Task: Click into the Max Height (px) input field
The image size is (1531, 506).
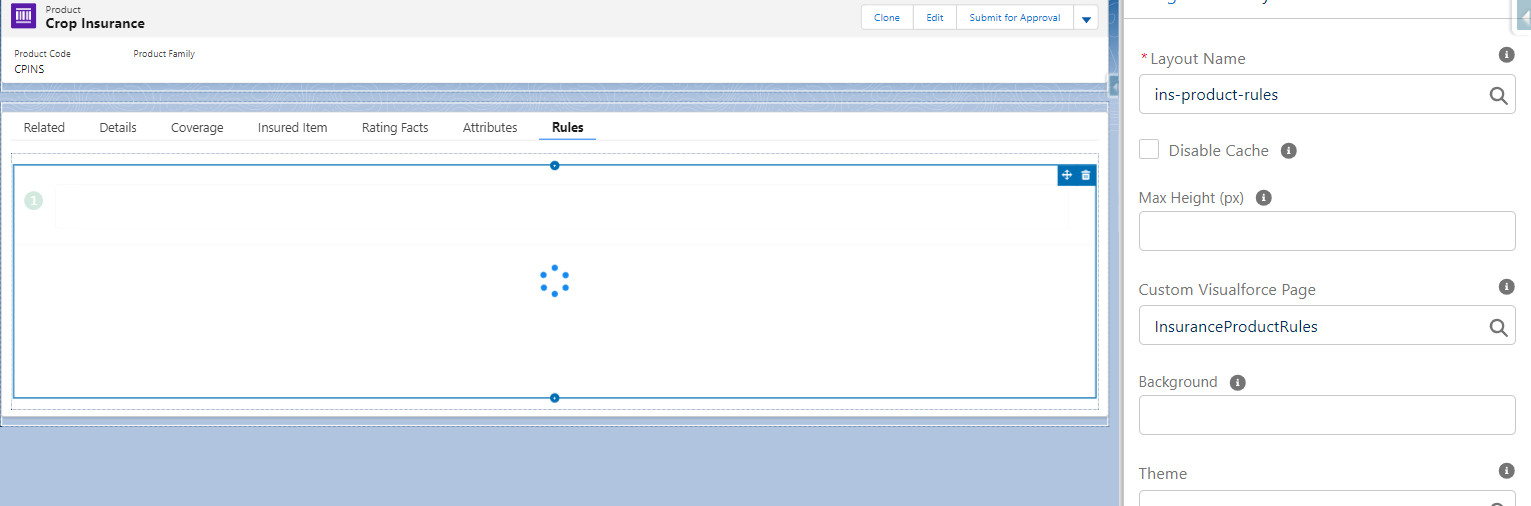Action: pyautogui.click(x=1327, y=231)
